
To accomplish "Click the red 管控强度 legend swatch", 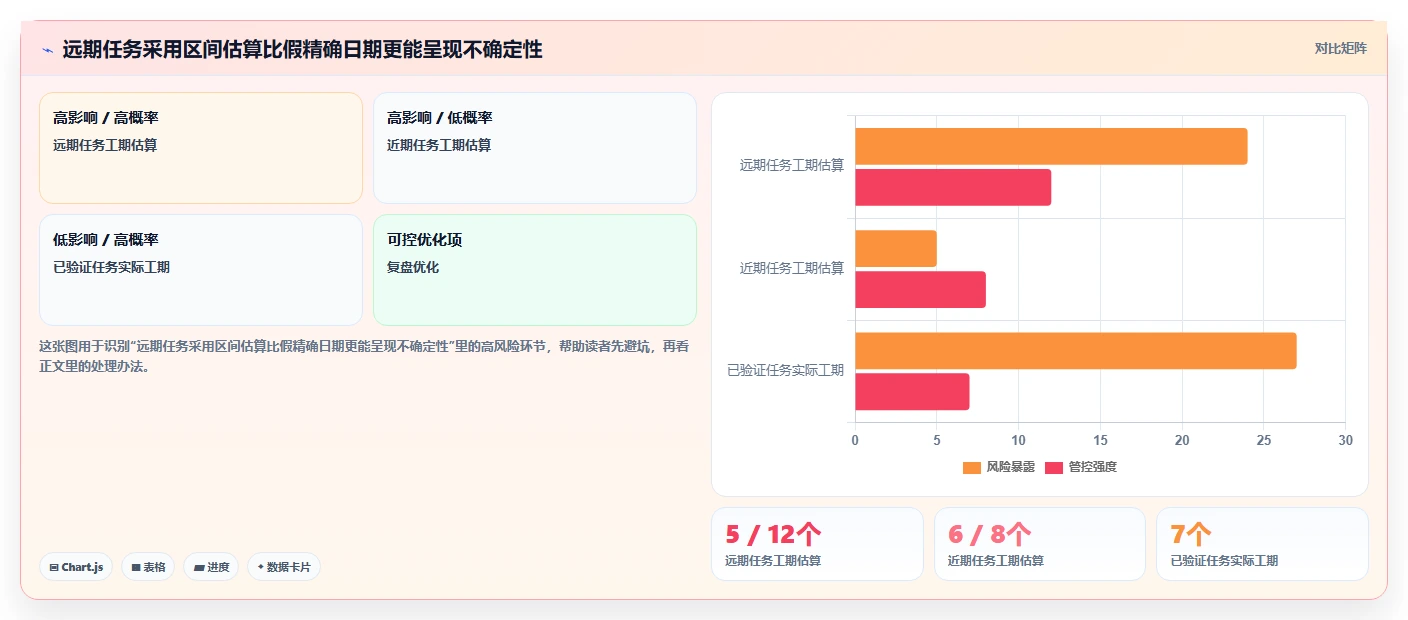I will click(x=1054, y=467).
